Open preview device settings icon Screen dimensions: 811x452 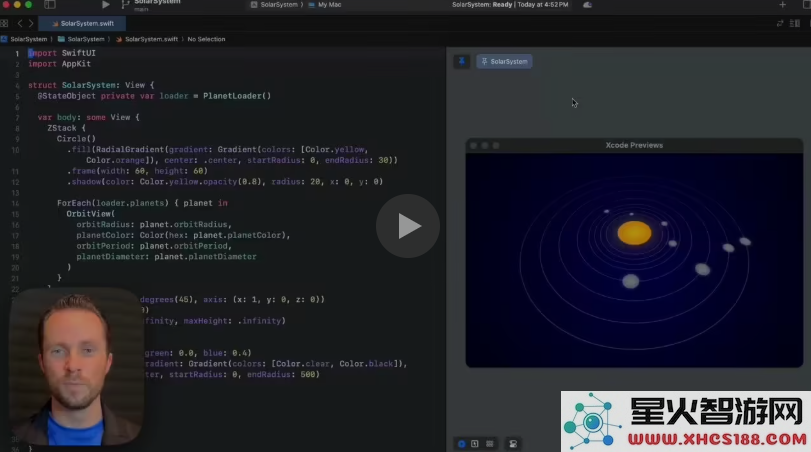pyautogui.click(x=513, y=444)
